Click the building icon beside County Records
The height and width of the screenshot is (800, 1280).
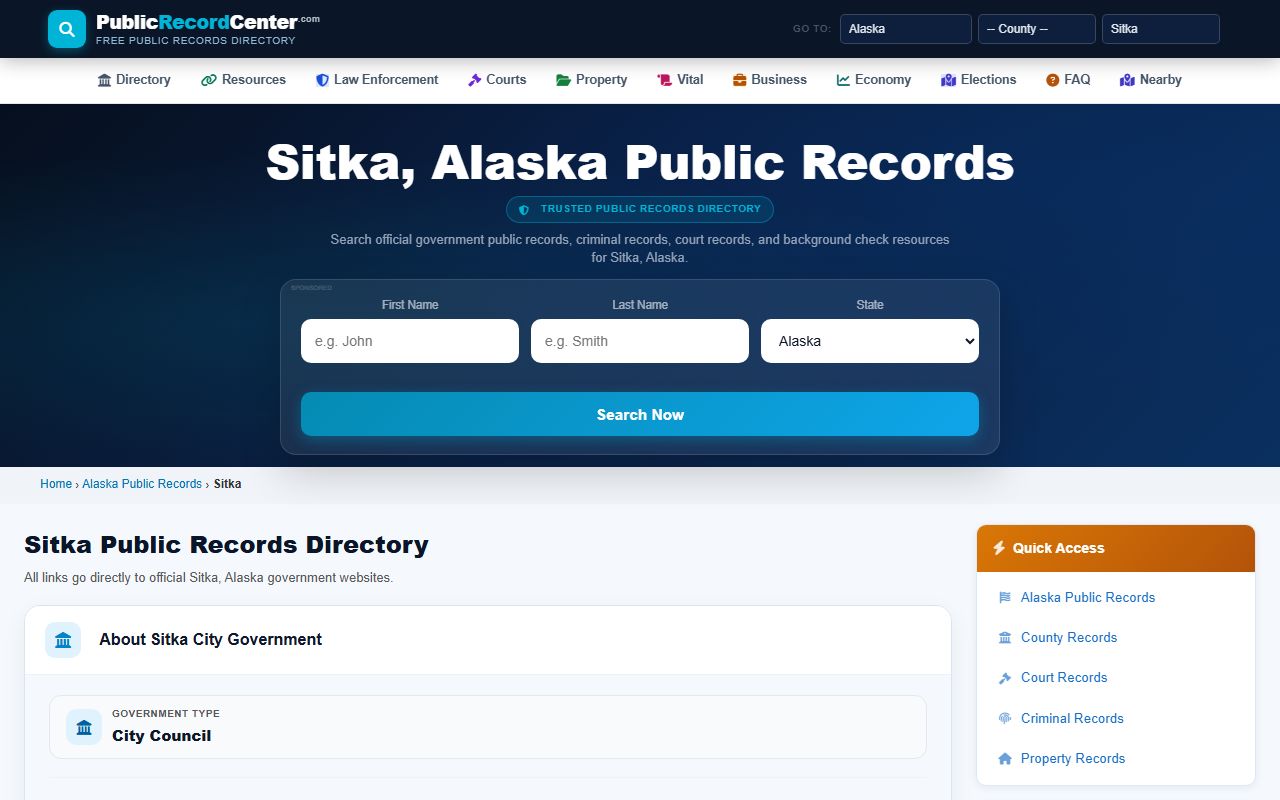coord(1005,638)
